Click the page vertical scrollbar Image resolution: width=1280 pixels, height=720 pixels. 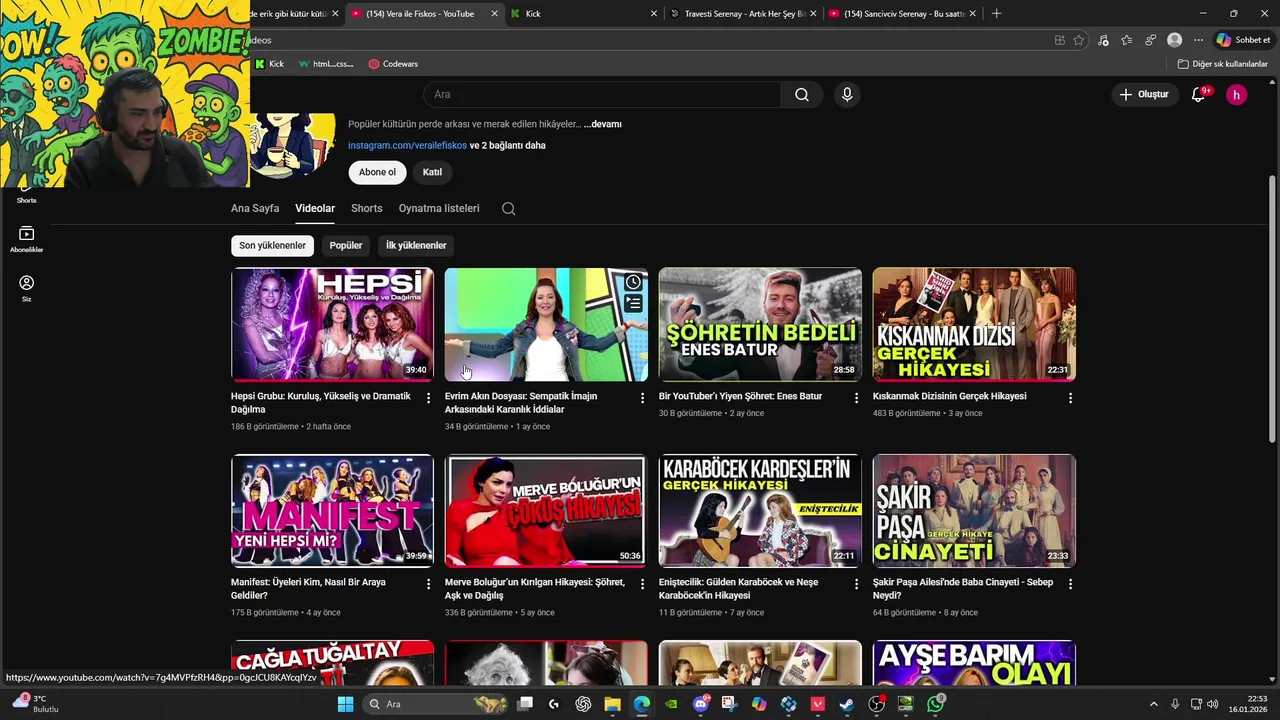click(1272, 310)
